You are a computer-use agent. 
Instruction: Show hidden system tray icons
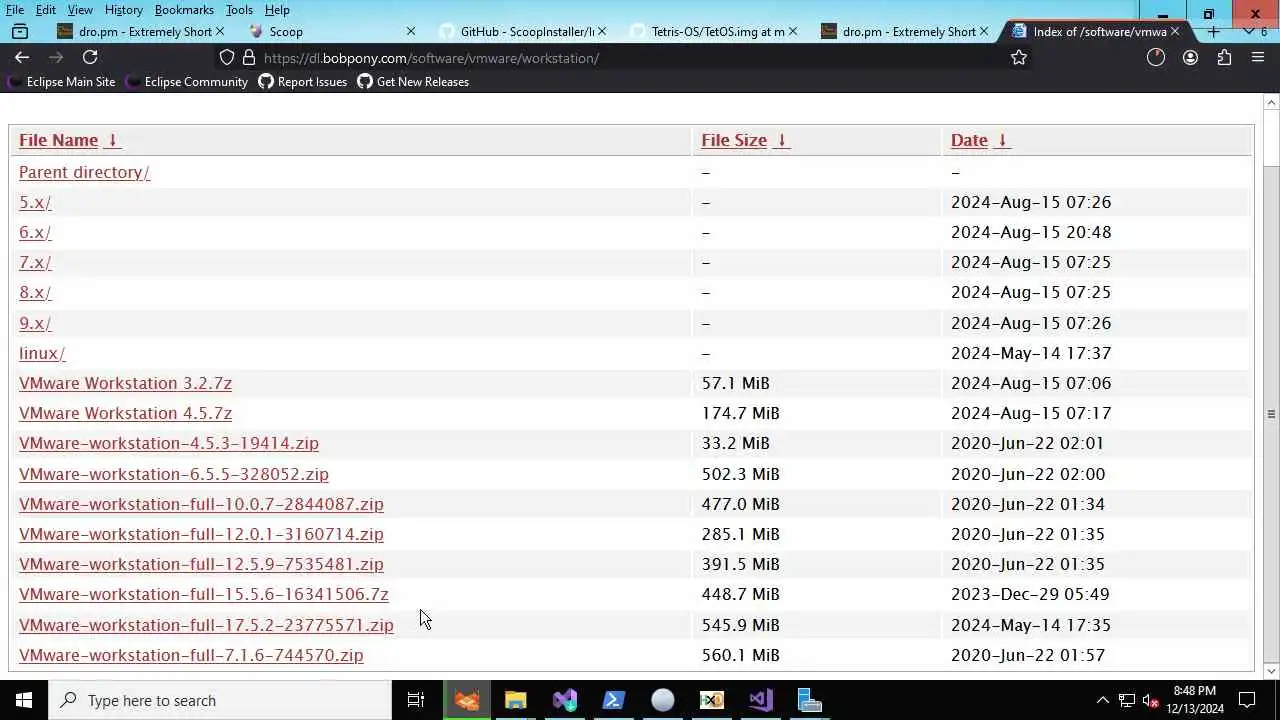point(1103,700)
